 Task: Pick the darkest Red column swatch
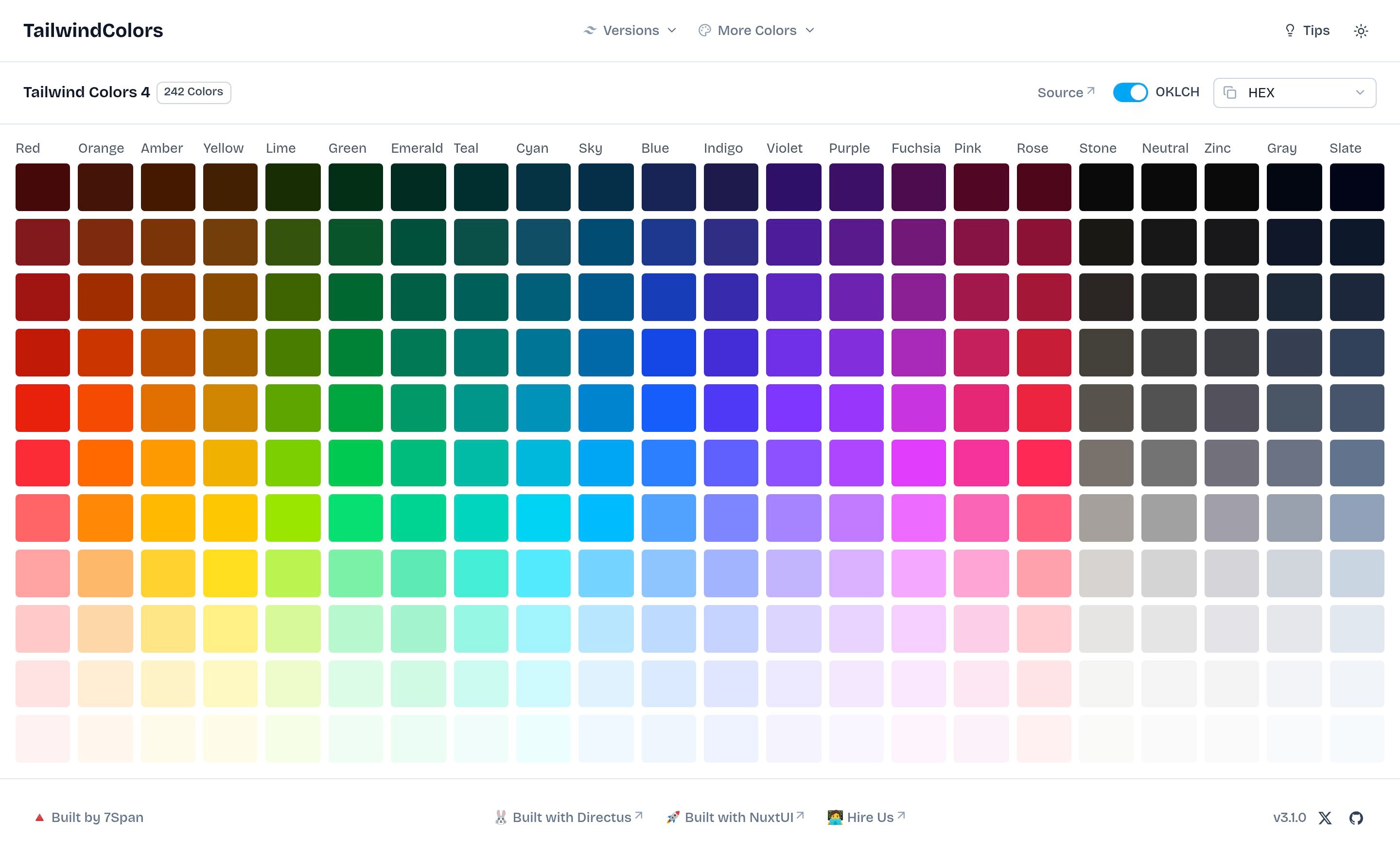pos(43,187)
